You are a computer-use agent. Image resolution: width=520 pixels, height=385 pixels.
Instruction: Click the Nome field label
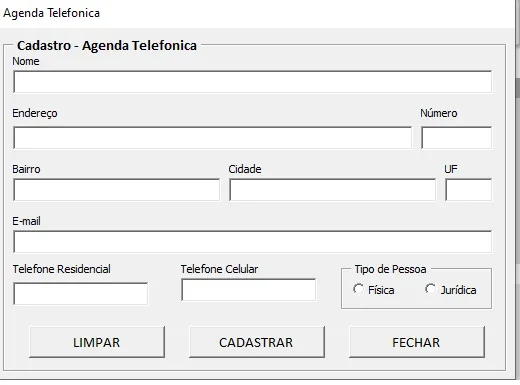tap(26, 61)
